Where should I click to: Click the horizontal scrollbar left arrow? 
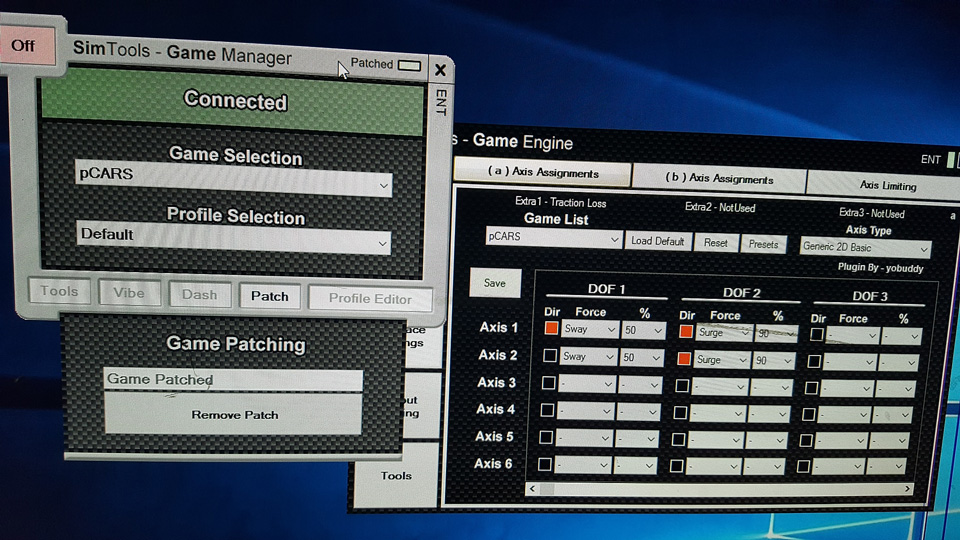(x=532, y=488)
